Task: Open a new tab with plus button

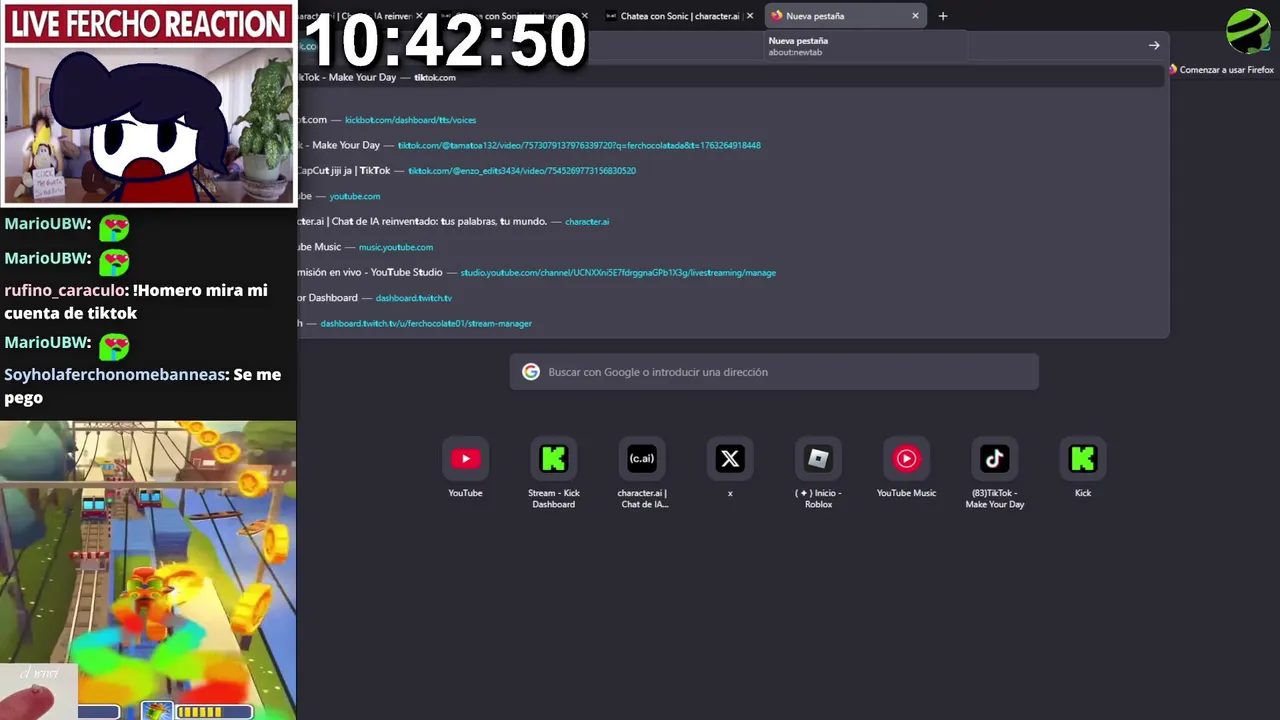Action: click(942, 16)
